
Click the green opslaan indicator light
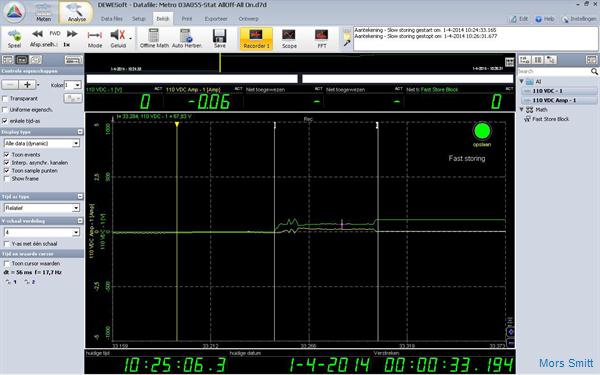tap(482, 131)
